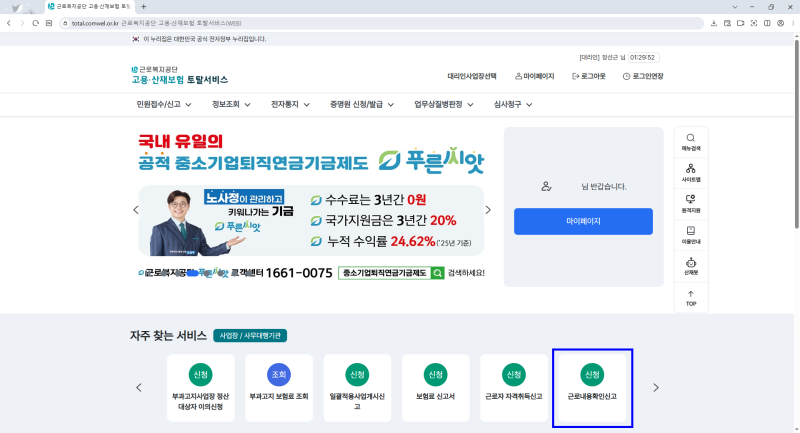
Task: Open 이용안내 usage guide in side panel
Action: click(x=691, y=235)
